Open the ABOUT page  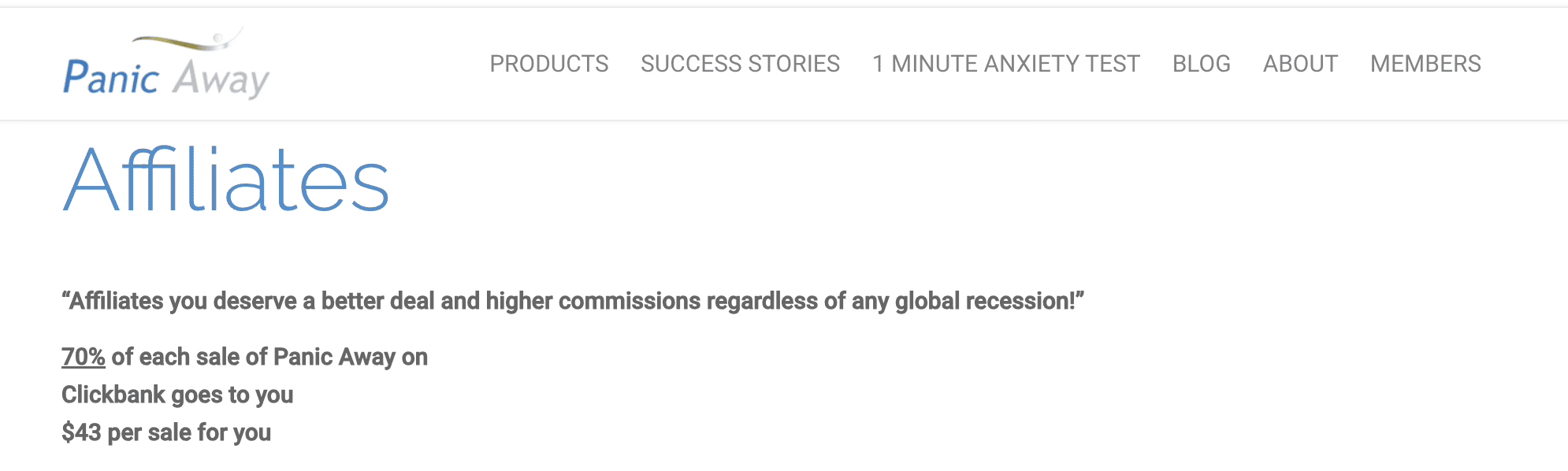click(1300, 64)
